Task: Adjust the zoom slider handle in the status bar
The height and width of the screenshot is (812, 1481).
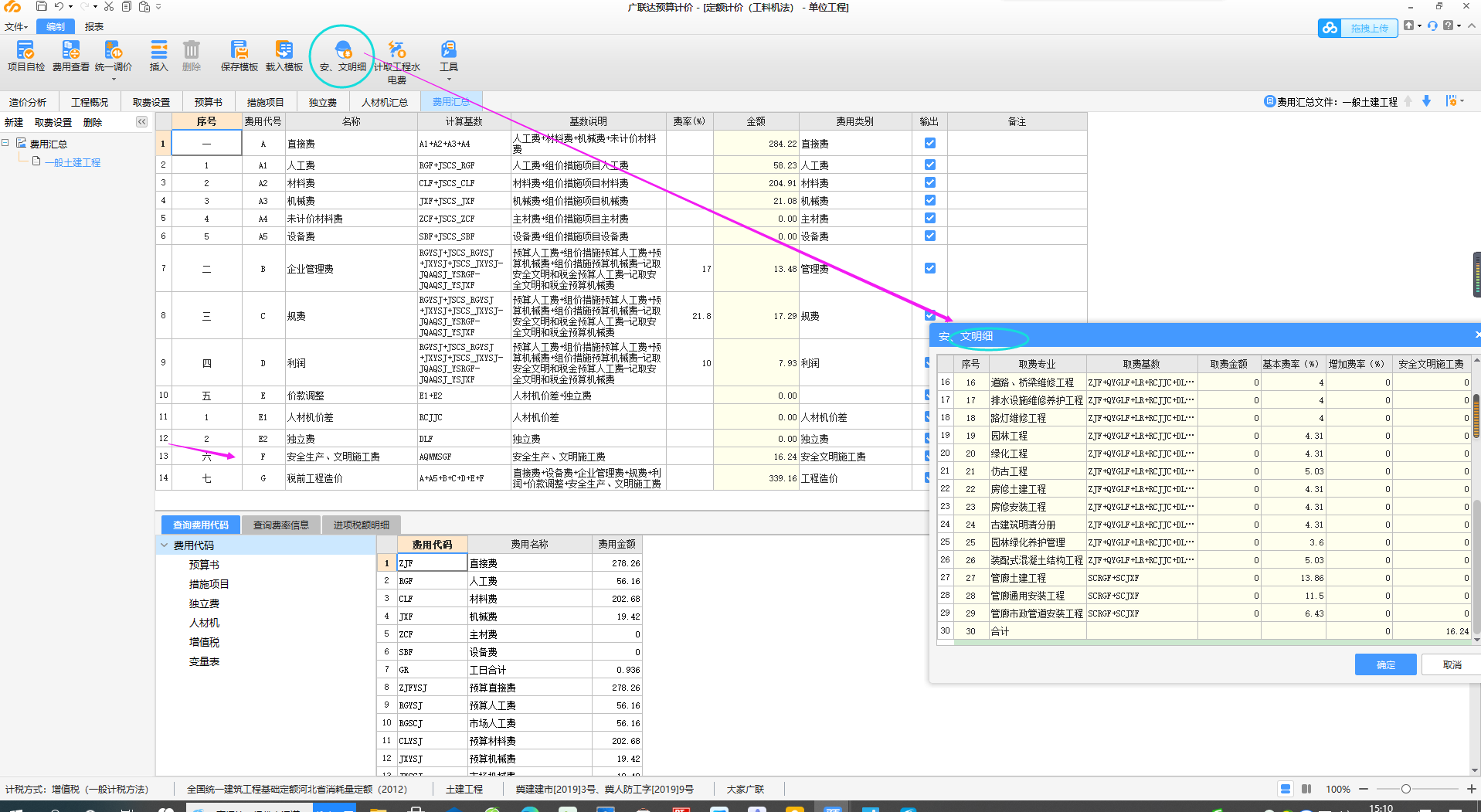Action: point(1406,789)
